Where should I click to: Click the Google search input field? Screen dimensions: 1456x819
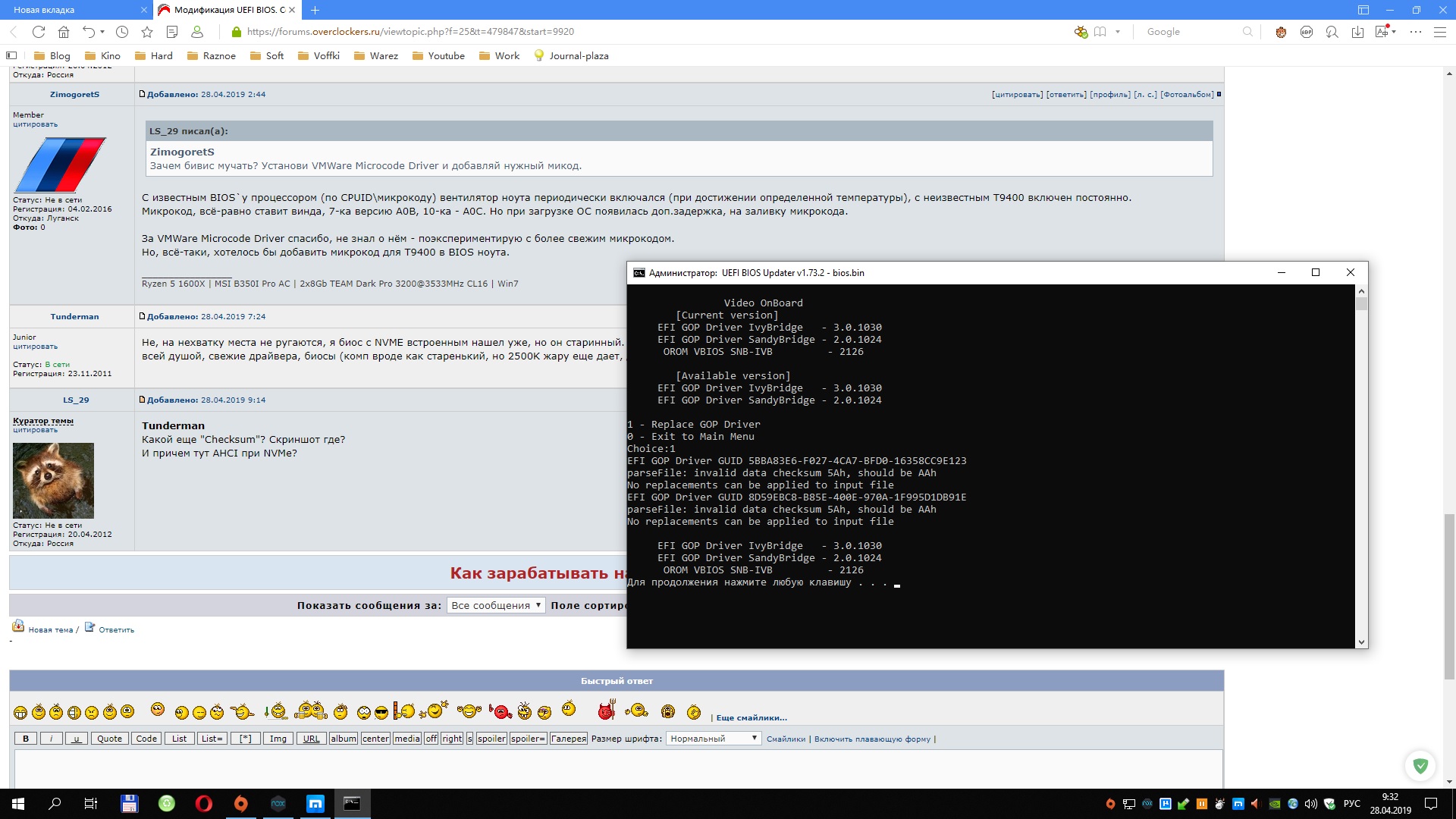tap(1191, 32)
